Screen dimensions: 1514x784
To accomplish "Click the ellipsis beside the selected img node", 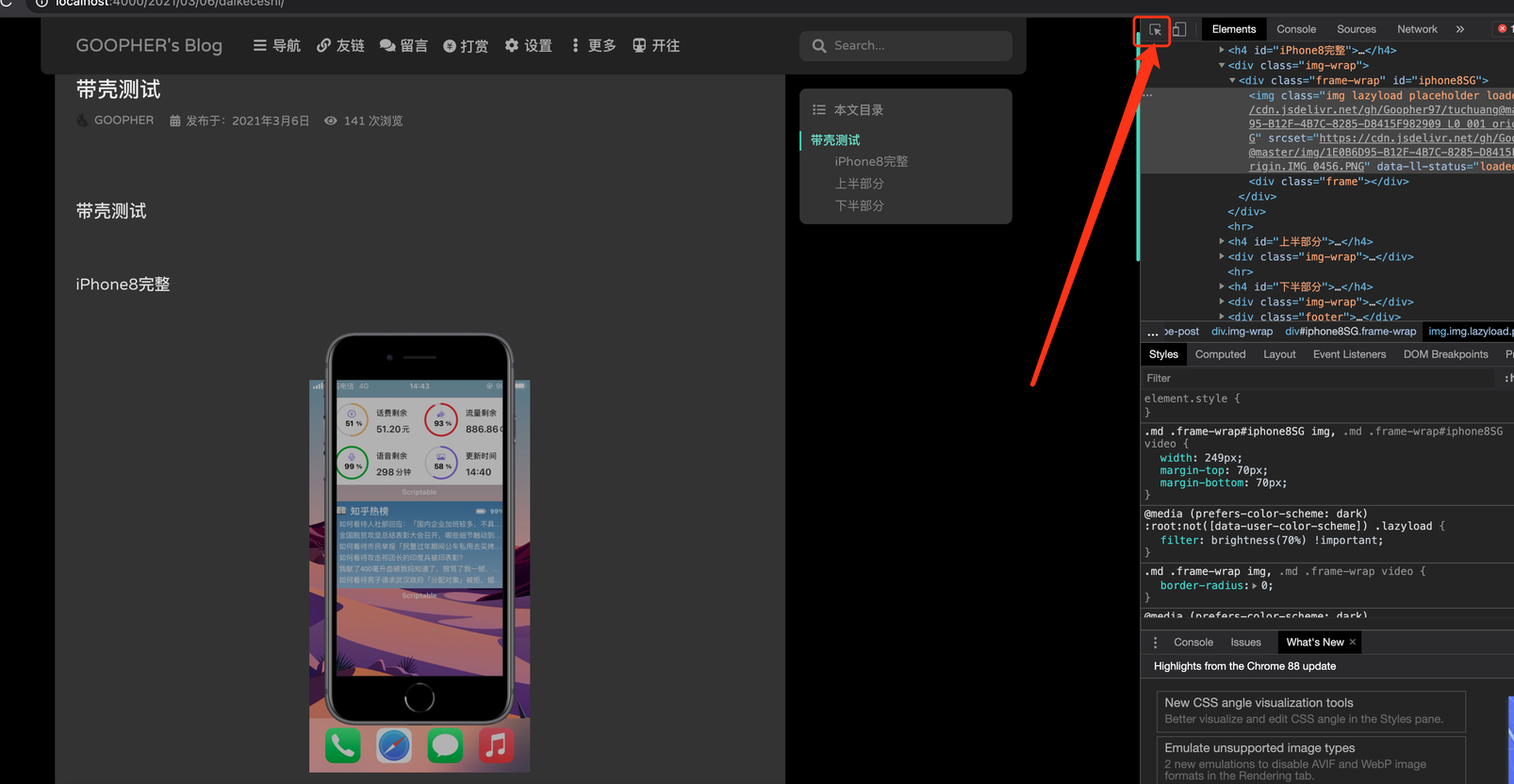I will [1147, 95].
